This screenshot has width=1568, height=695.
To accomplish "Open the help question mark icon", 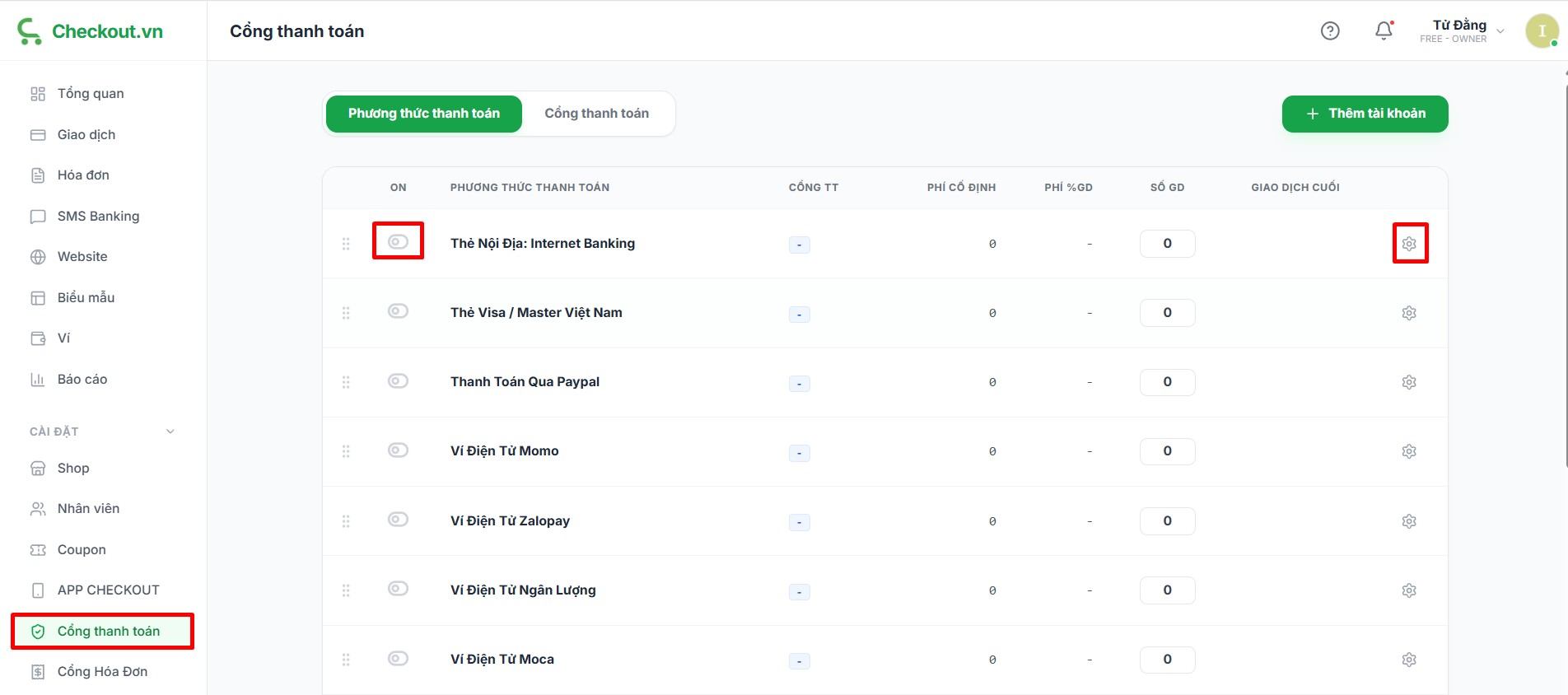I will [x=1330, y=31].
